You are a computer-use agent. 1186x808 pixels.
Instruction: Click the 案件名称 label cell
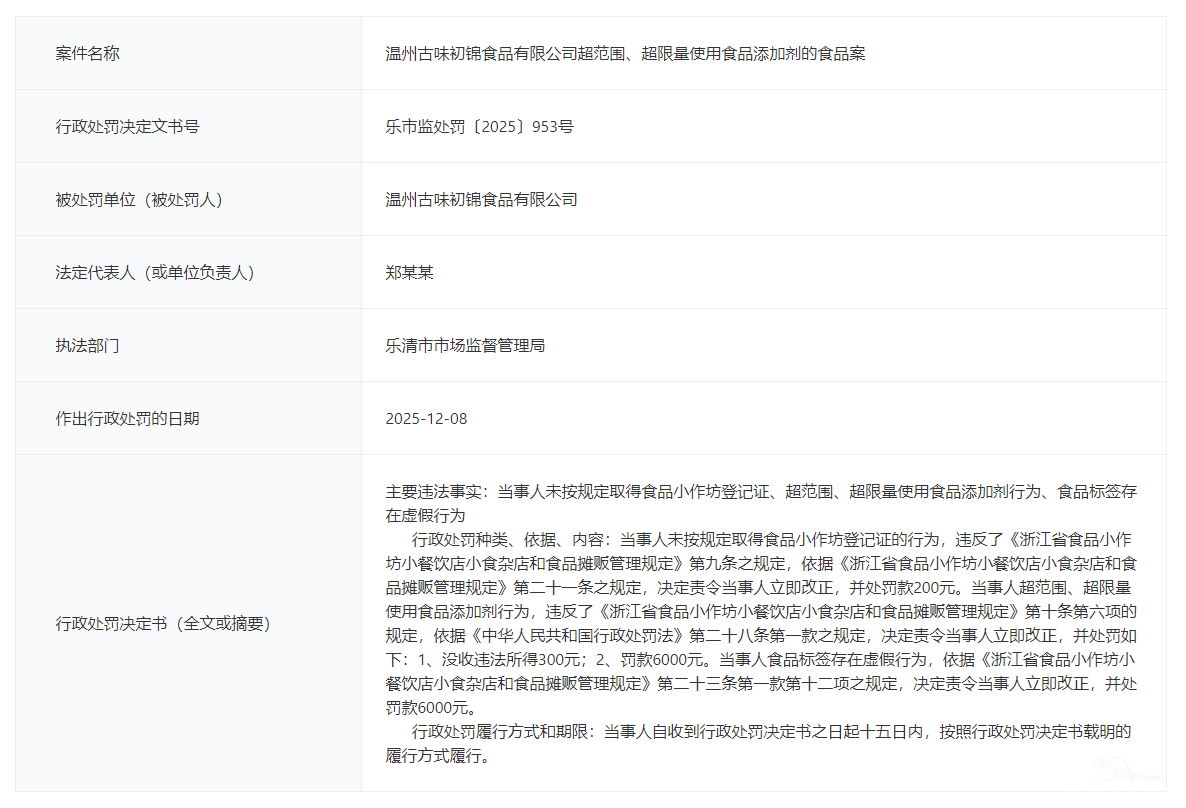pos(87,54)
